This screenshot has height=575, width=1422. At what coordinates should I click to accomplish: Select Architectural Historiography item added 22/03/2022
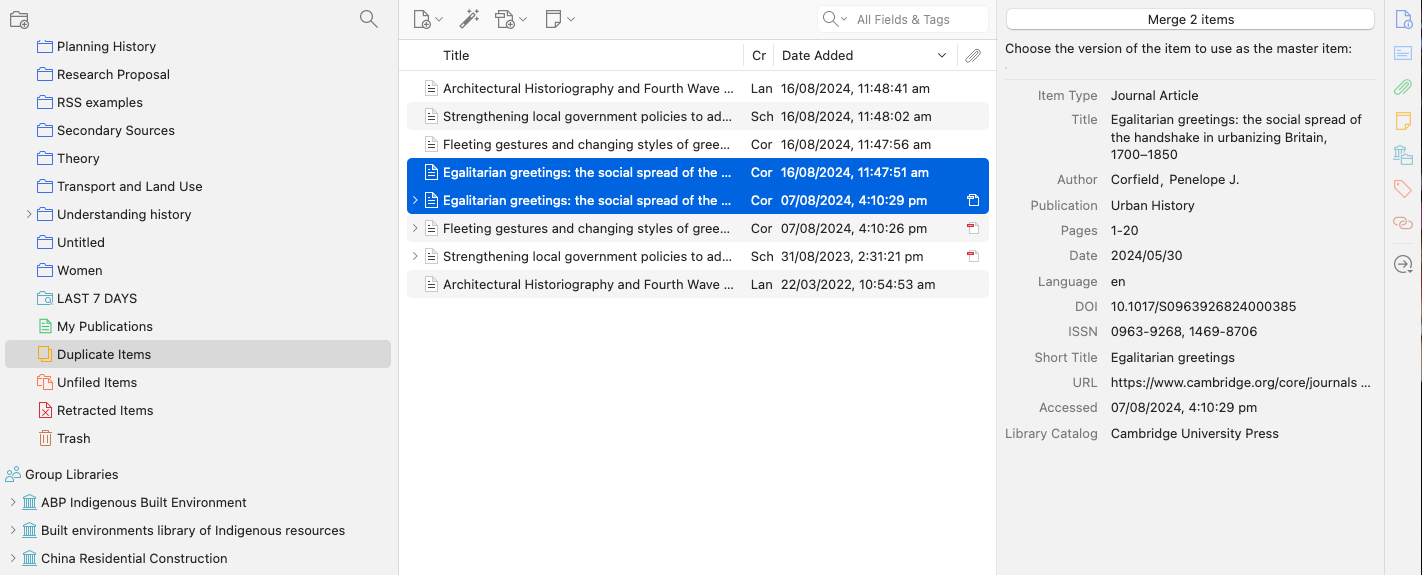(698, 284)
